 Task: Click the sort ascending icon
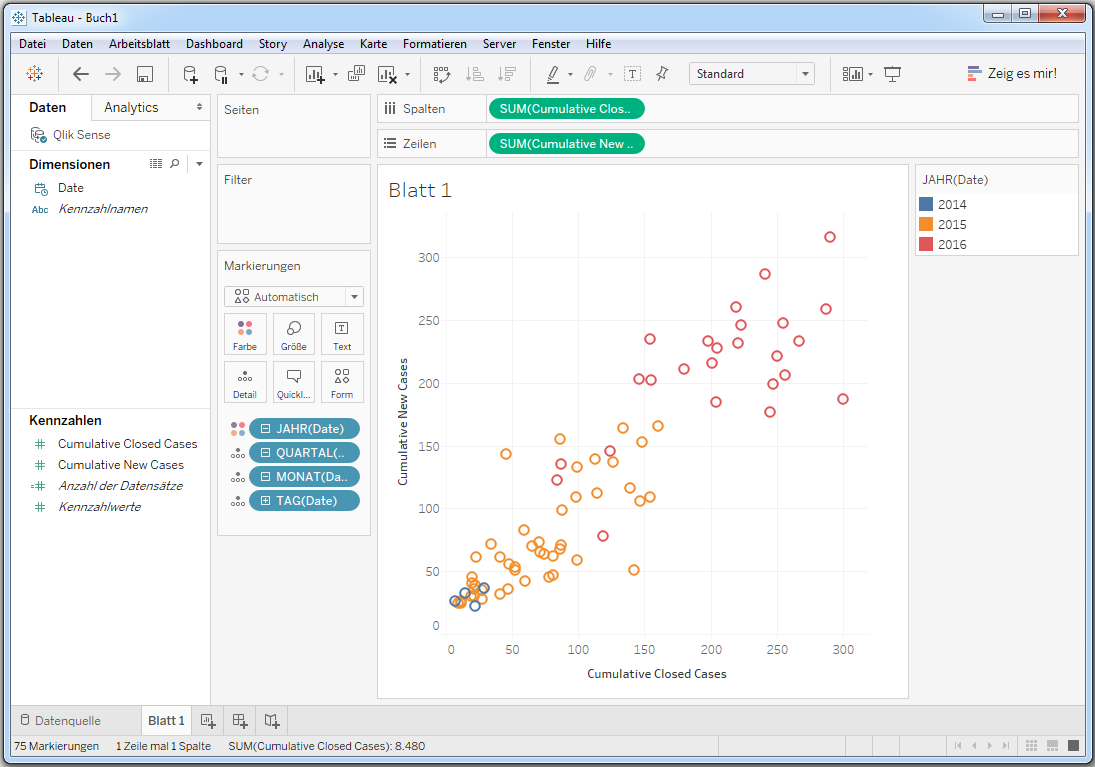coord(475,74)
